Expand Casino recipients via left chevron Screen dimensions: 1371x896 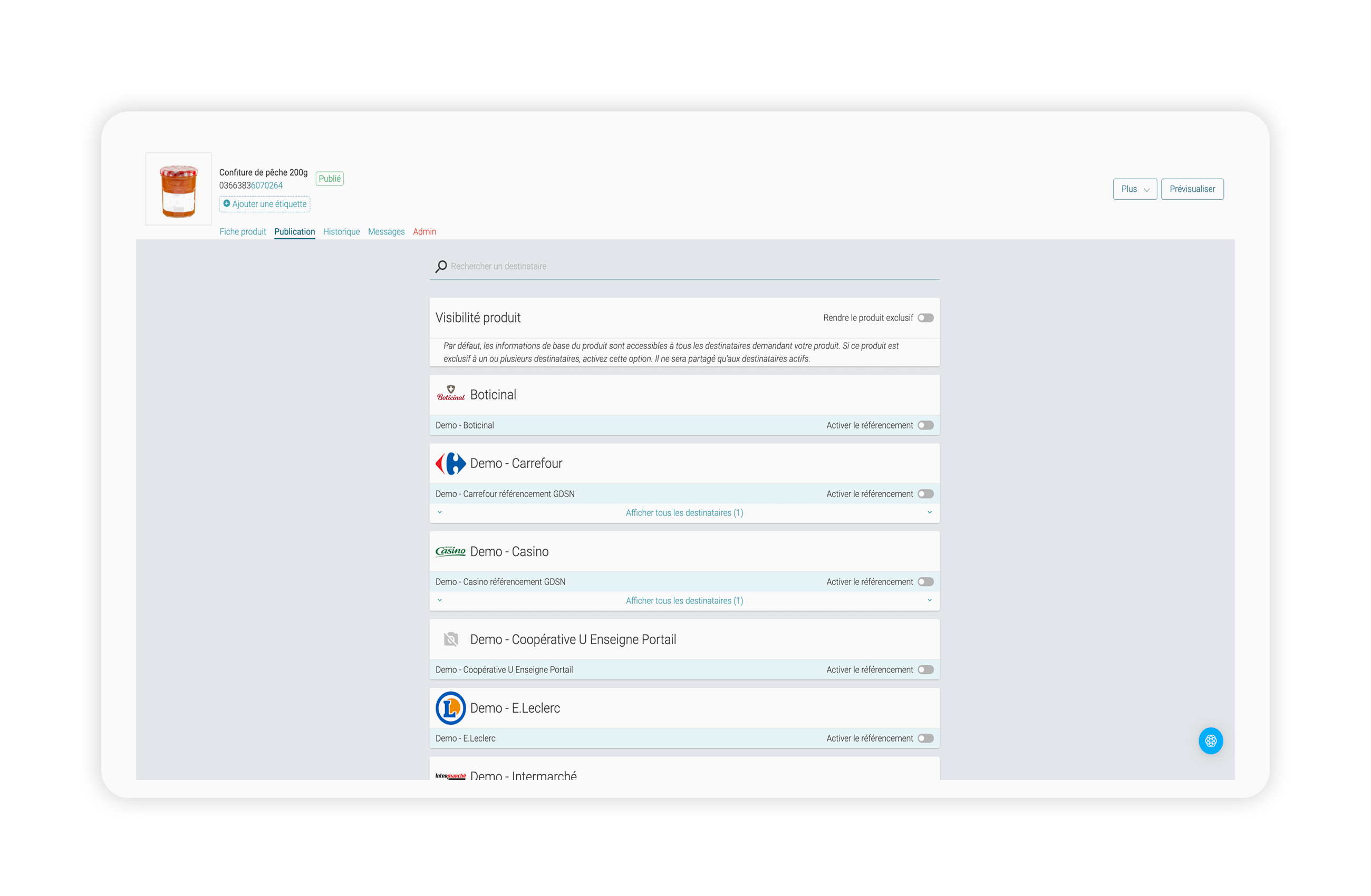click(x=440, y=600)
